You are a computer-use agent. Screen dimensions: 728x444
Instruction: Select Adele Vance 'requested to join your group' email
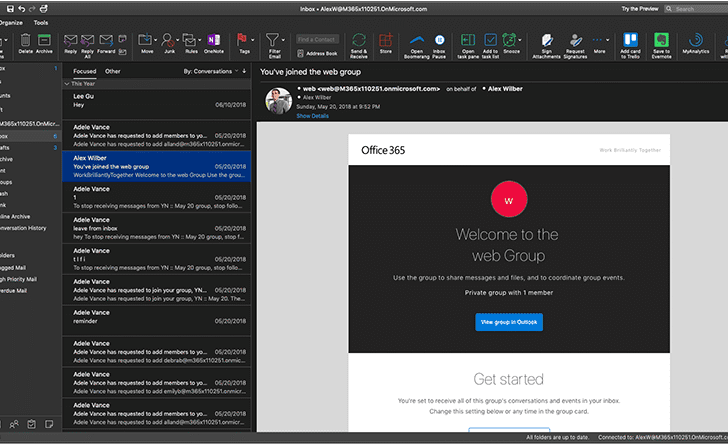coord(157,290)
